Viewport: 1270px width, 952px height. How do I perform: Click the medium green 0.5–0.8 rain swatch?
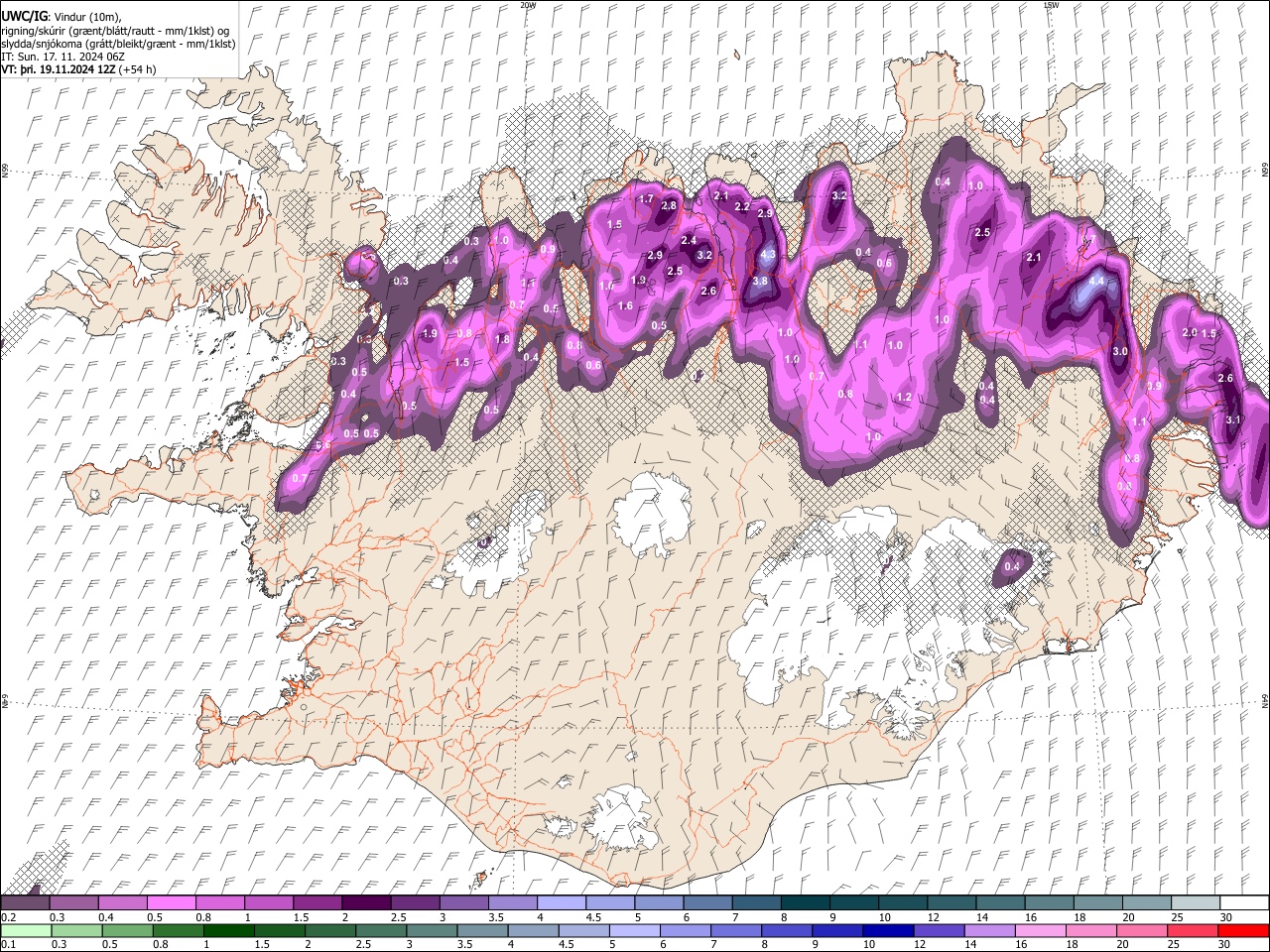[127, 931]
